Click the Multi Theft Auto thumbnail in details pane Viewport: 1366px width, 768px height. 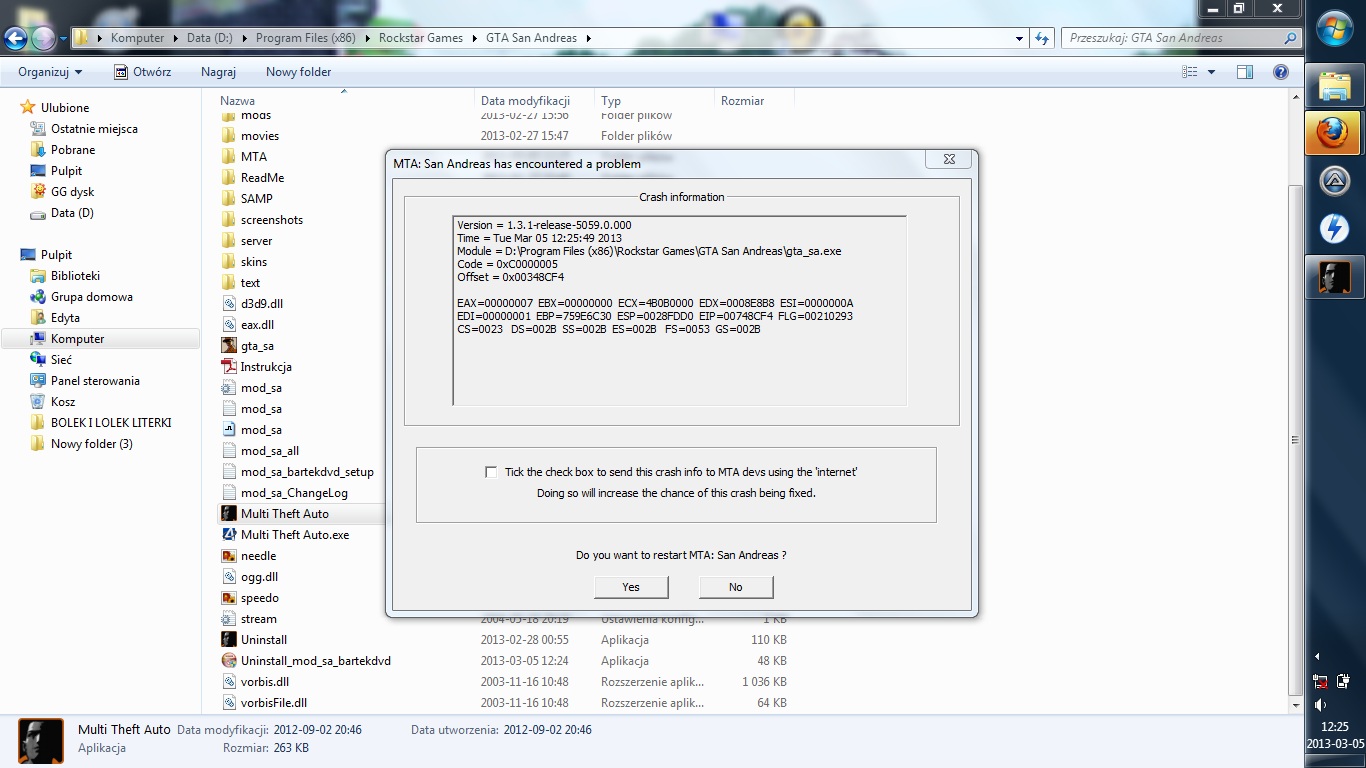[x=41, y=741]
